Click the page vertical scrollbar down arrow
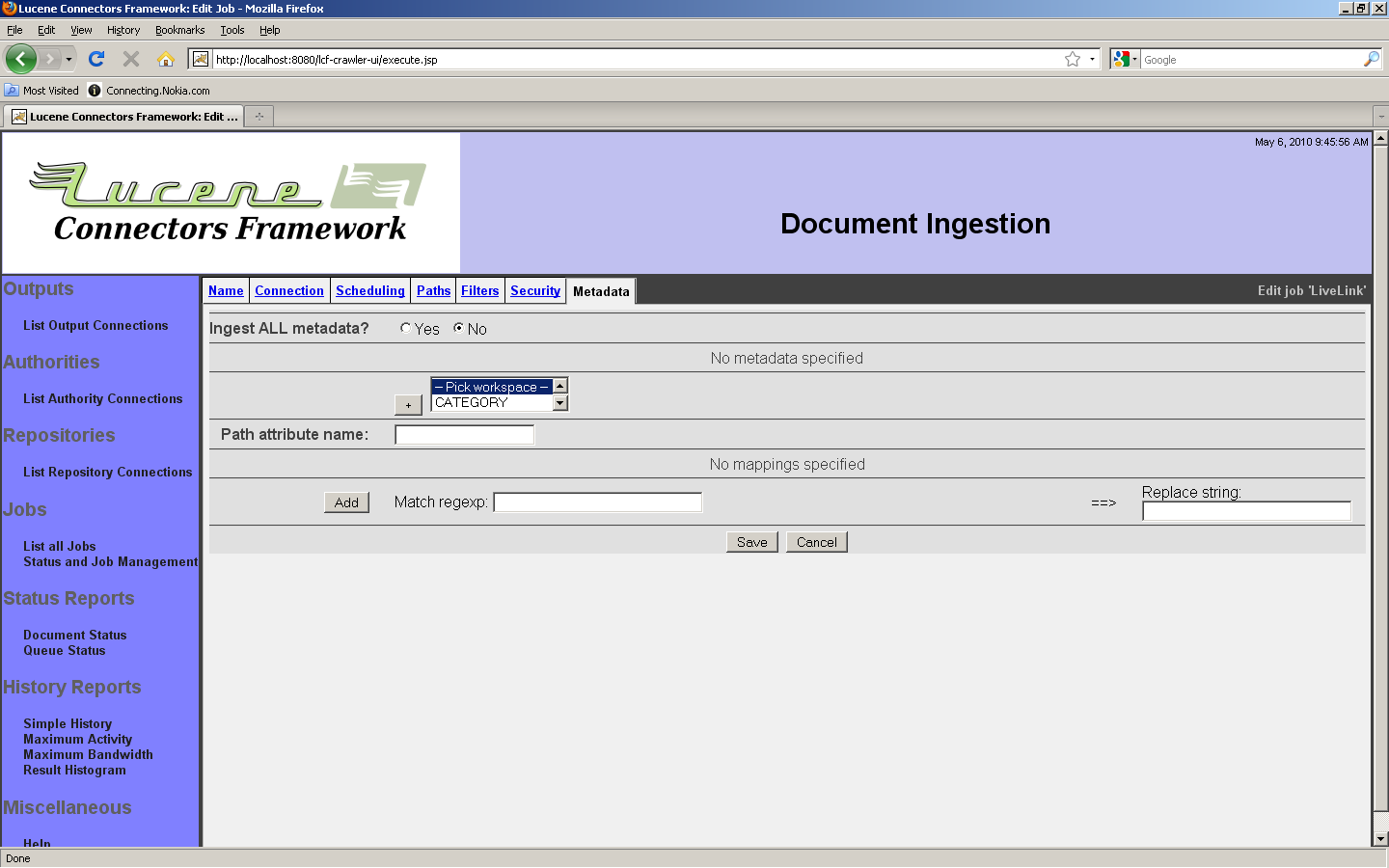Viewport: 1389px width, 868px height. point(1380,839)
